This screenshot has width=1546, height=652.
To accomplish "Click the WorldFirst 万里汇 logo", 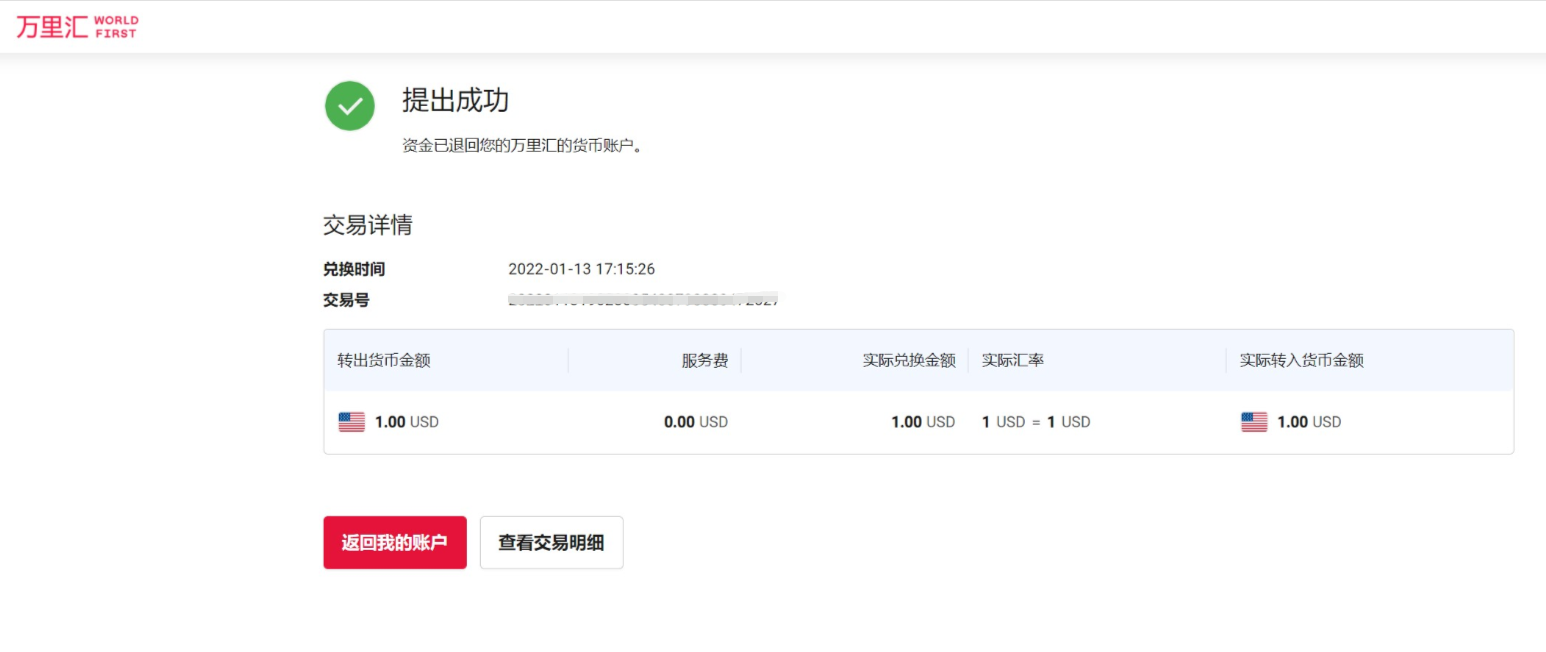I will (77, 27).
